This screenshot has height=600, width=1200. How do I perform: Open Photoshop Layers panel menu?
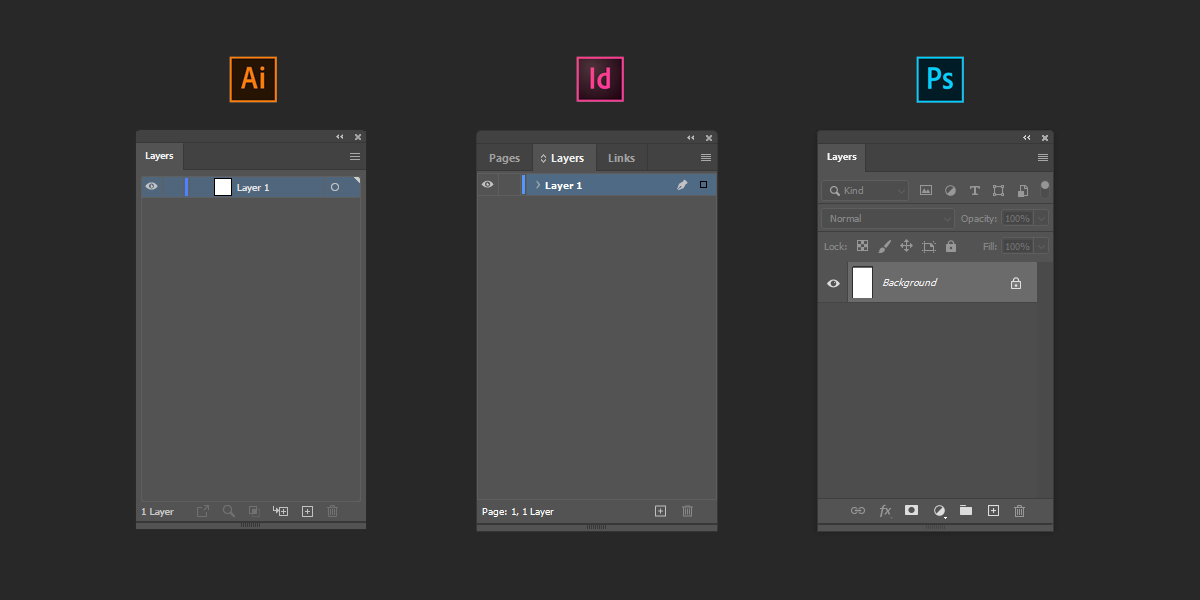[1043, 158]
